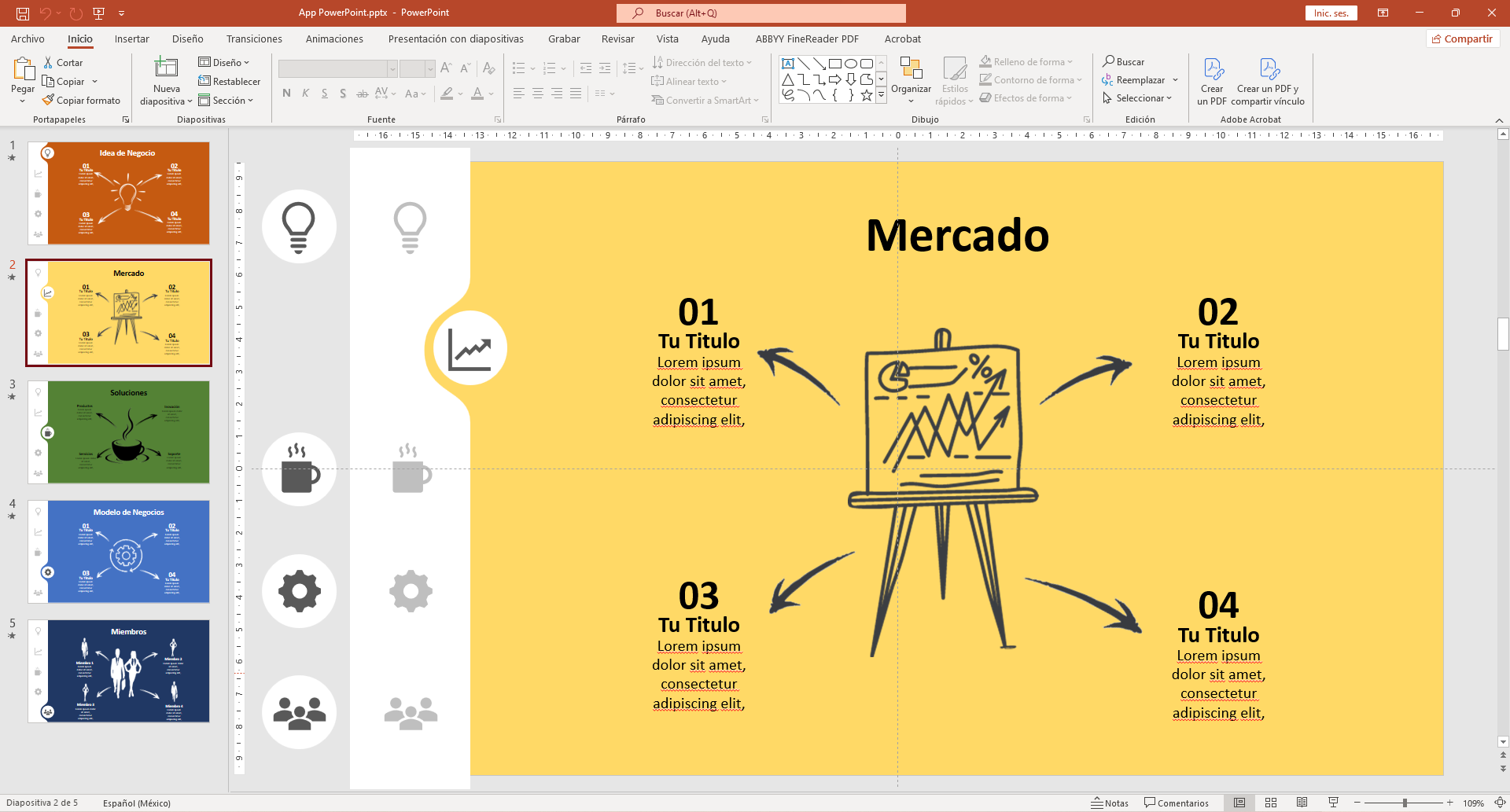Open the Seleccionar dropdown
This screenshot has height=812, width=1510.
pyautogui.click(x=1138, y=98)
